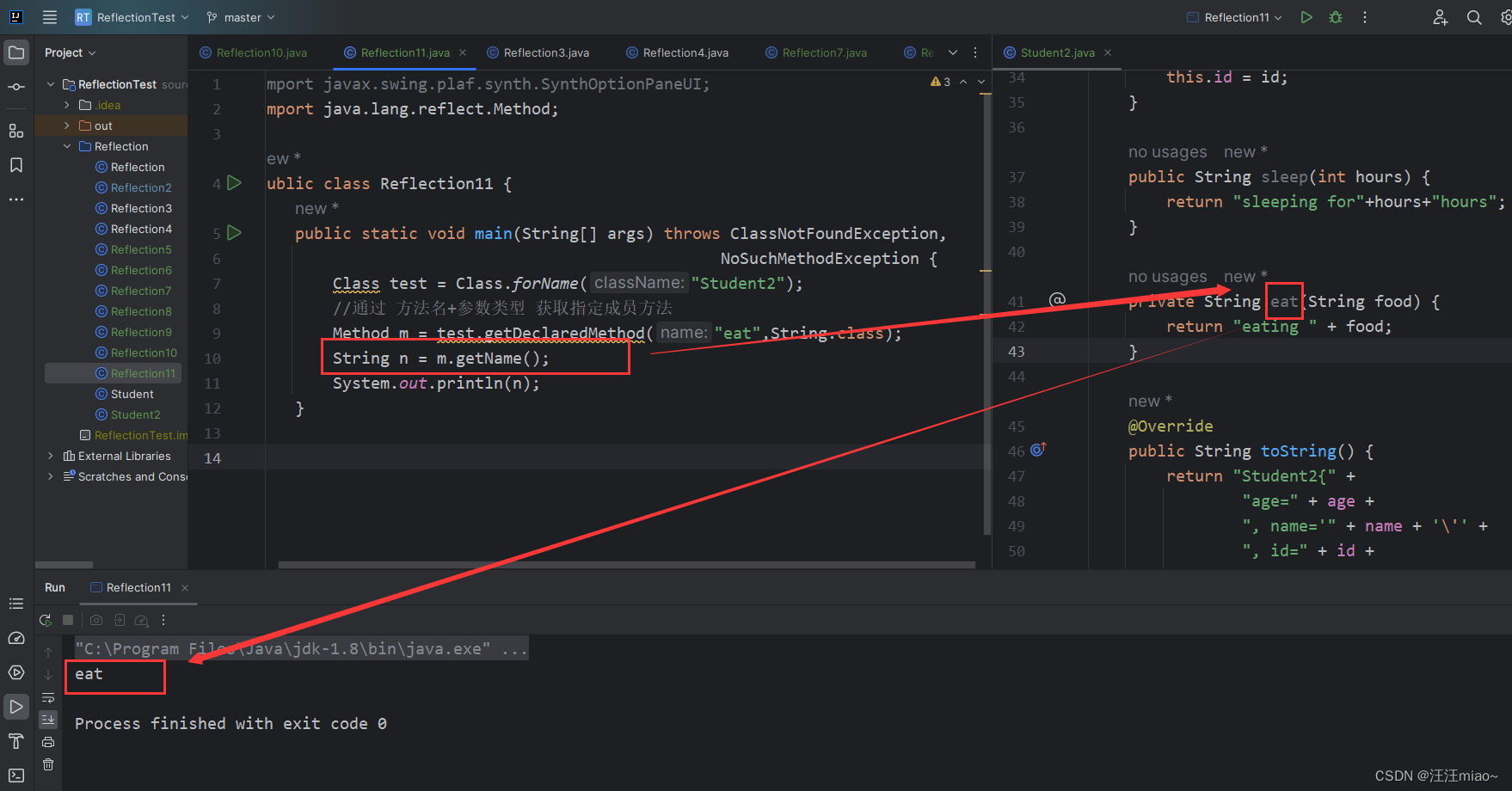Start debugging with the bug icon
Viewport: 1512px width, 791px height.
coord(1336,17)
